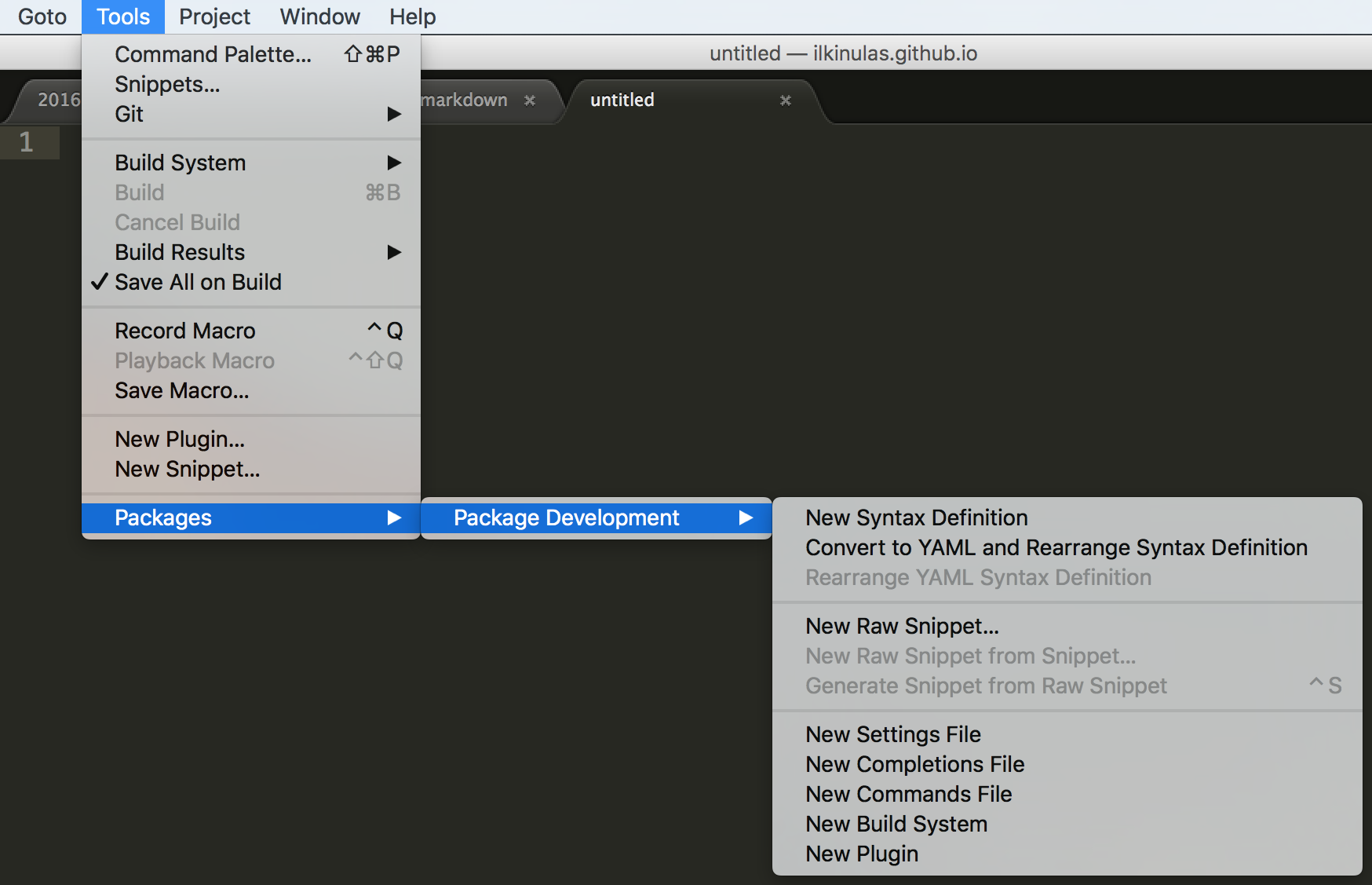Viewport: 1372px width, 885px height.
Task: Close the untitled tab
Action: click(785, 101)
